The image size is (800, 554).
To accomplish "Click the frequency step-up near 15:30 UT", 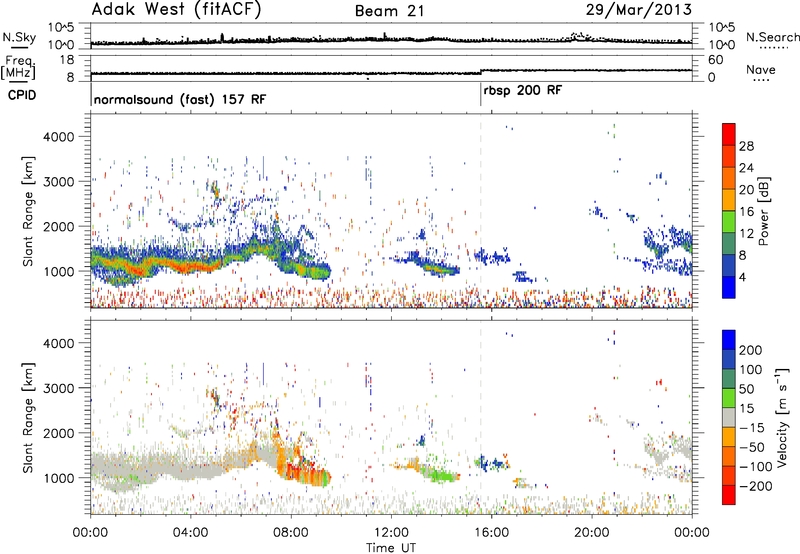I will [x=481, y=71].
